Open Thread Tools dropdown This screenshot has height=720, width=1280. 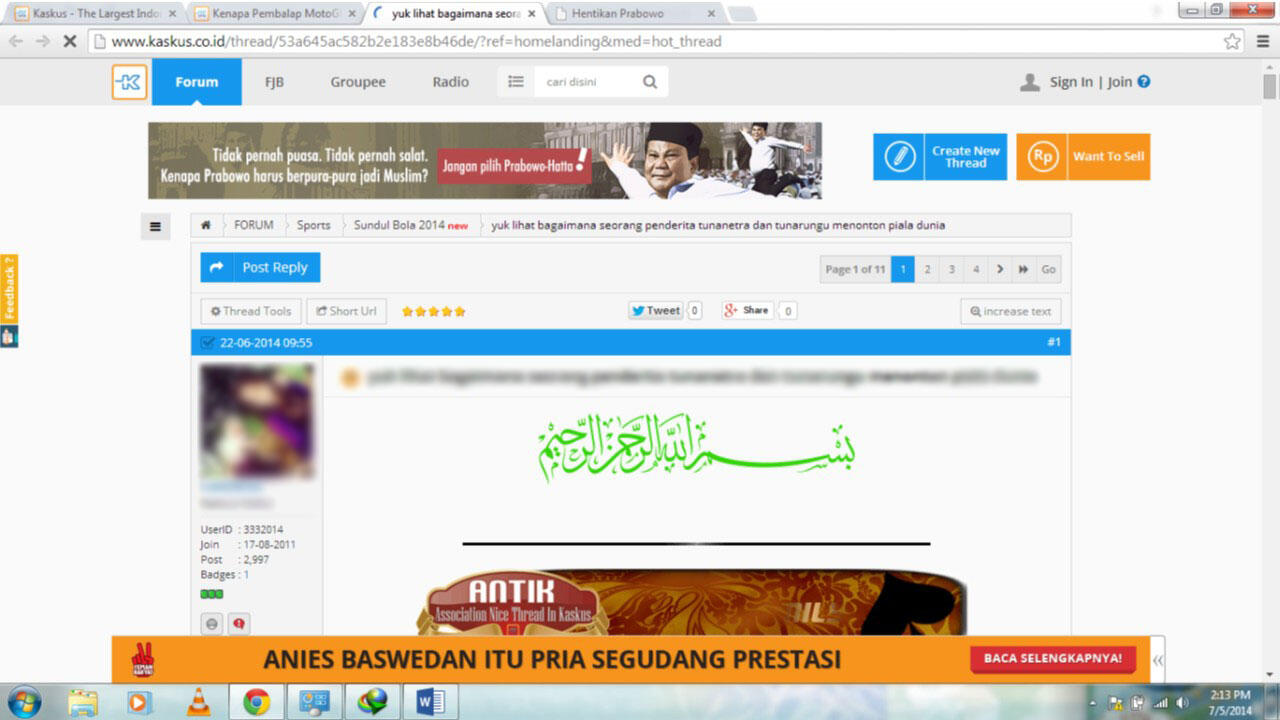coord(251,311)
